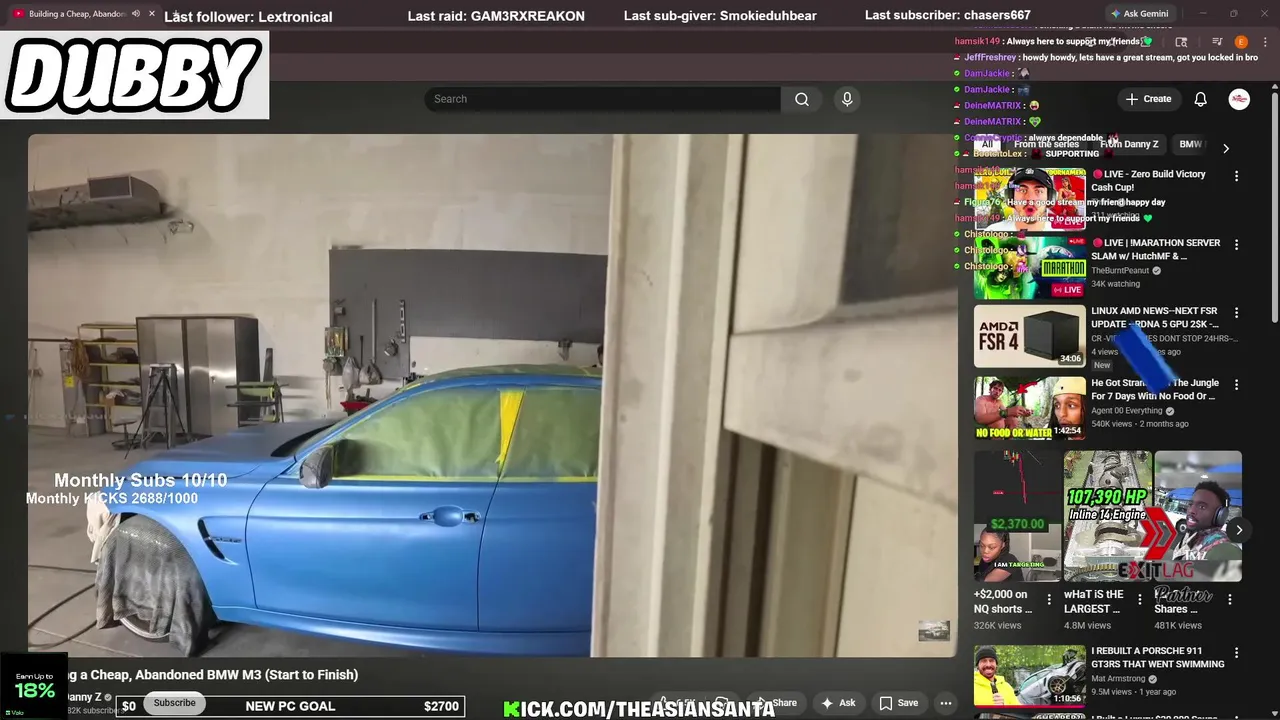Mute the Building a Cheap browser tab

136,14
